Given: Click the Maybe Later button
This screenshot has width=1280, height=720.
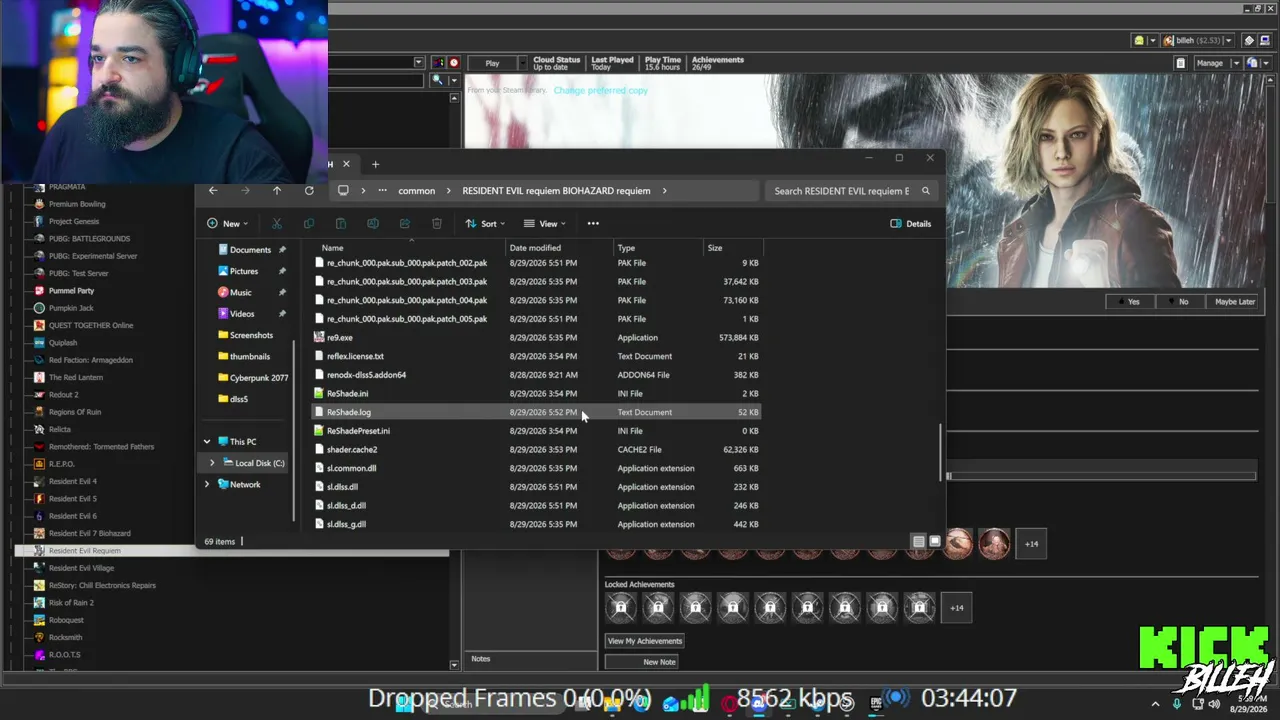Looking at the screenshot, I should pyautogui.click(x=1234, y=302).
